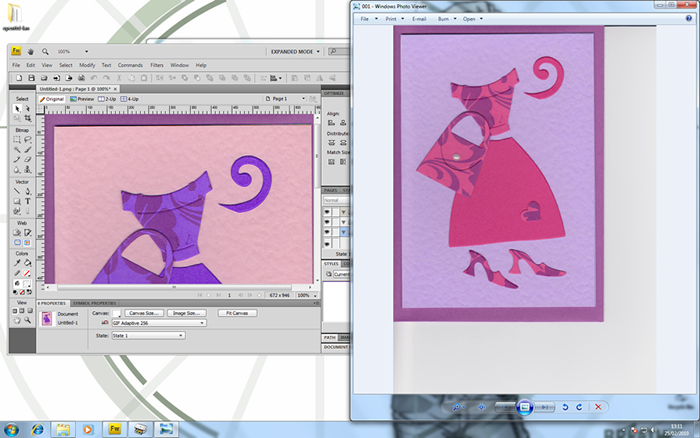Toggle visibility eye of the third layer
Image resolution: width=700 pixels, height=438 pixels.
pyautogui.click(x=327, y=231)
